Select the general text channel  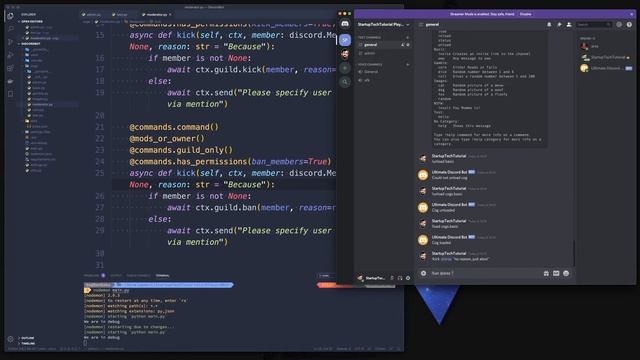pyautogui.click(x=383, y=45)
